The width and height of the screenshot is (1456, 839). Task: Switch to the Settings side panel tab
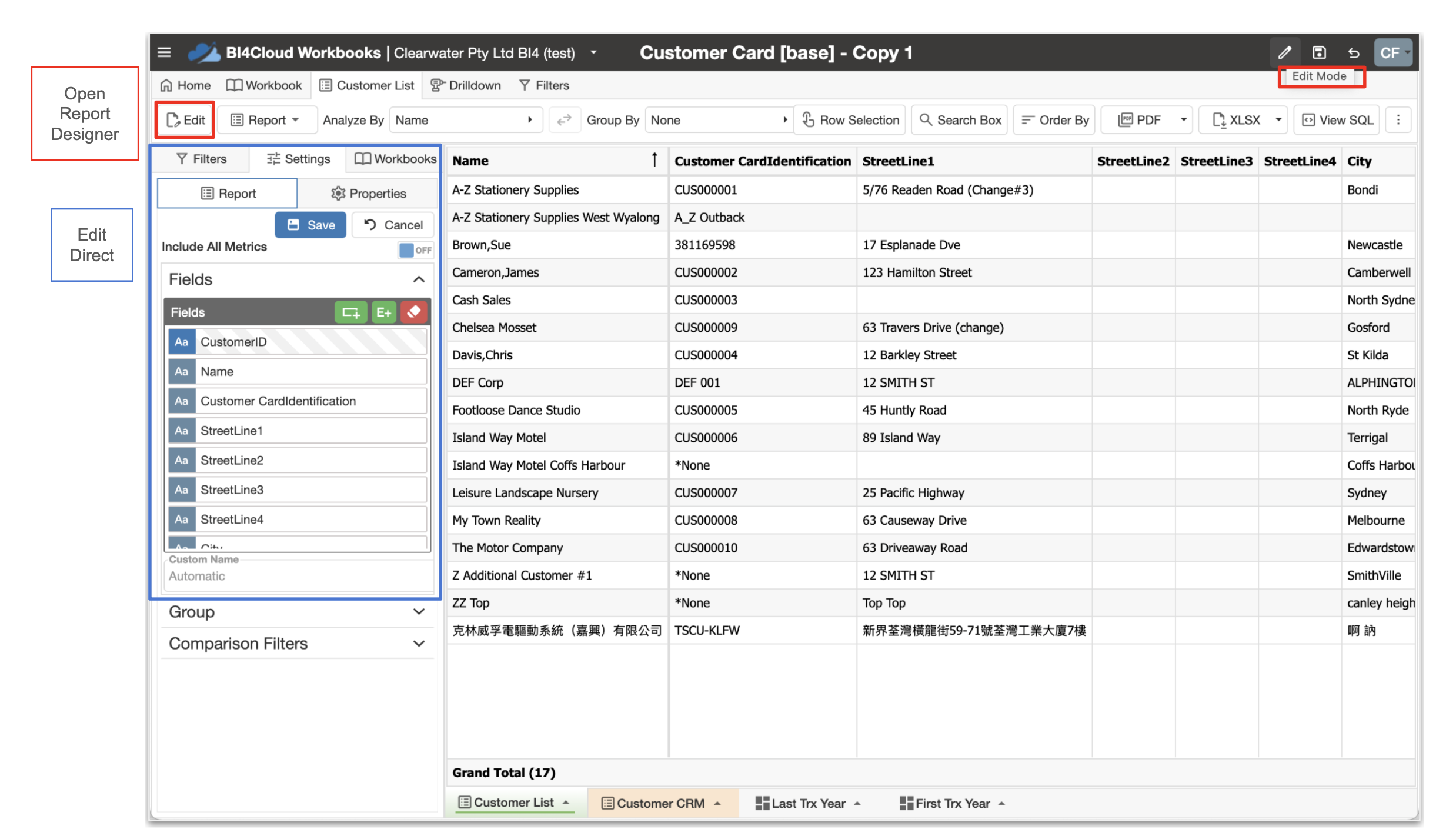298,159
